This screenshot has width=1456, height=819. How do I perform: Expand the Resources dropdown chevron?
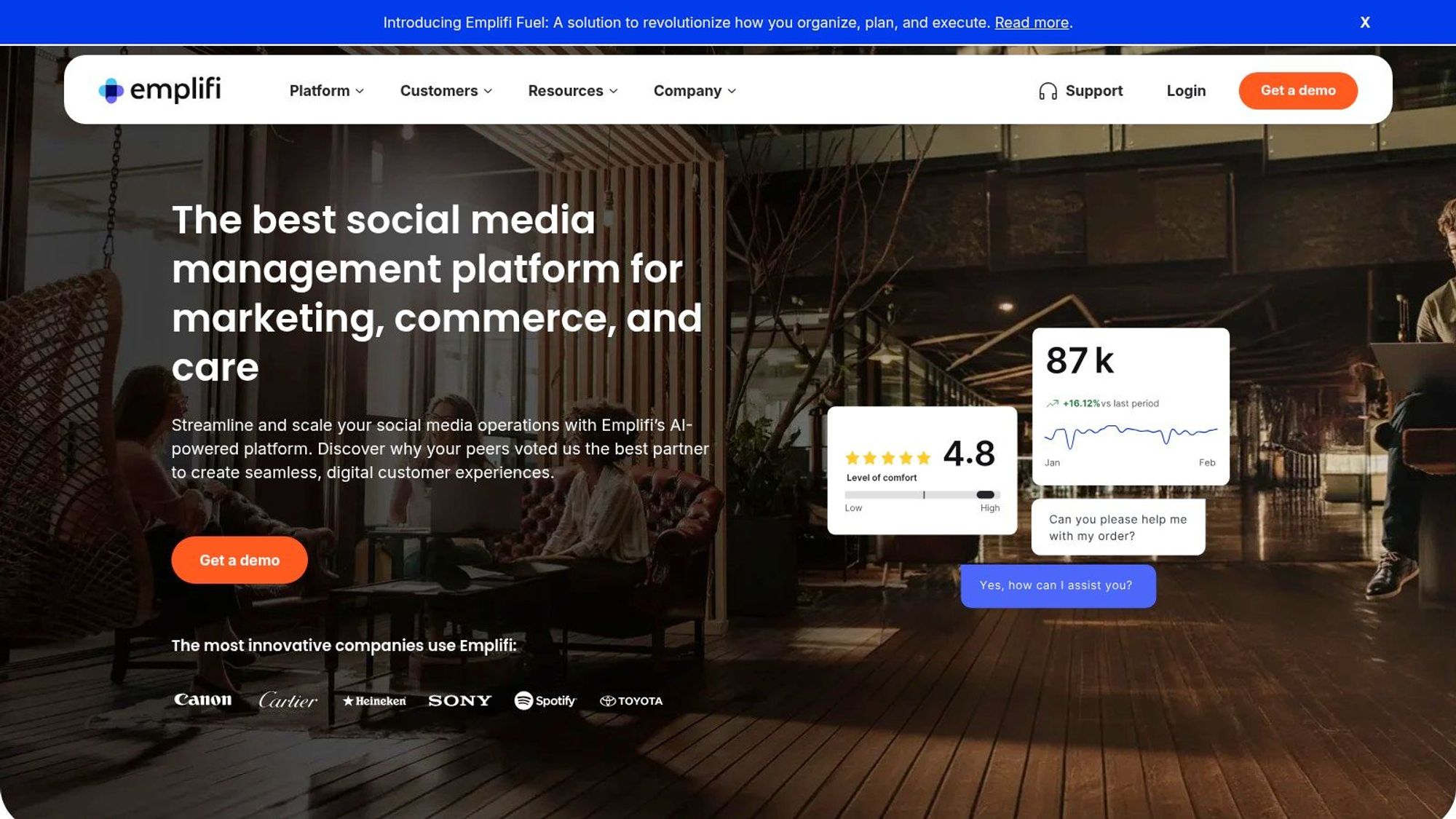tap(614, 91)
